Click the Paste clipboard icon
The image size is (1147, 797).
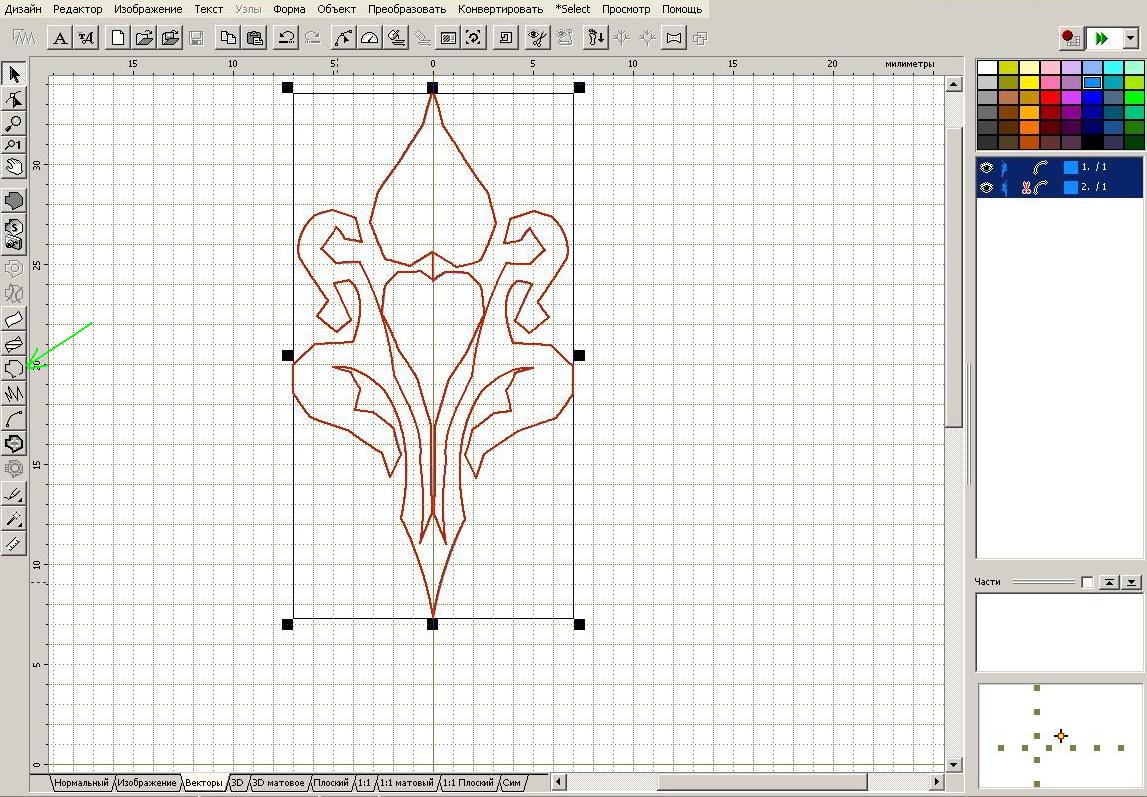tap(254, 38)
